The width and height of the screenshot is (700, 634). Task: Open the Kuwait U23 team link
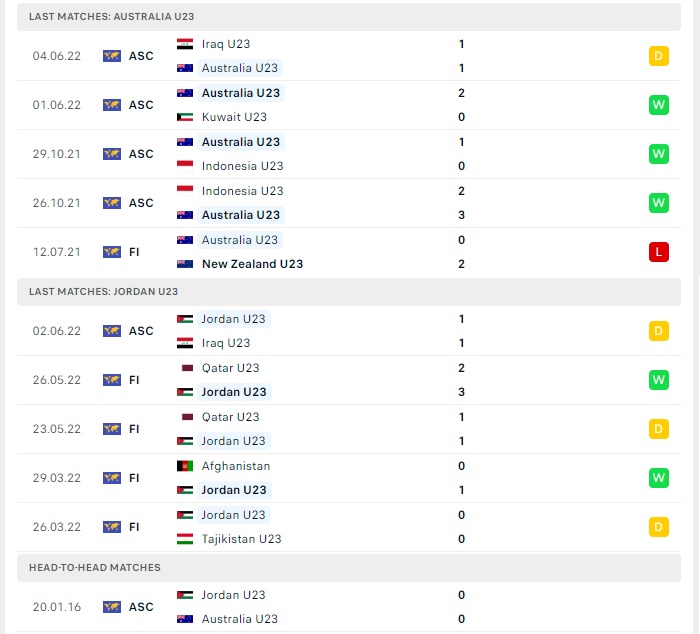pyautogui.click(x=234, y=117)
